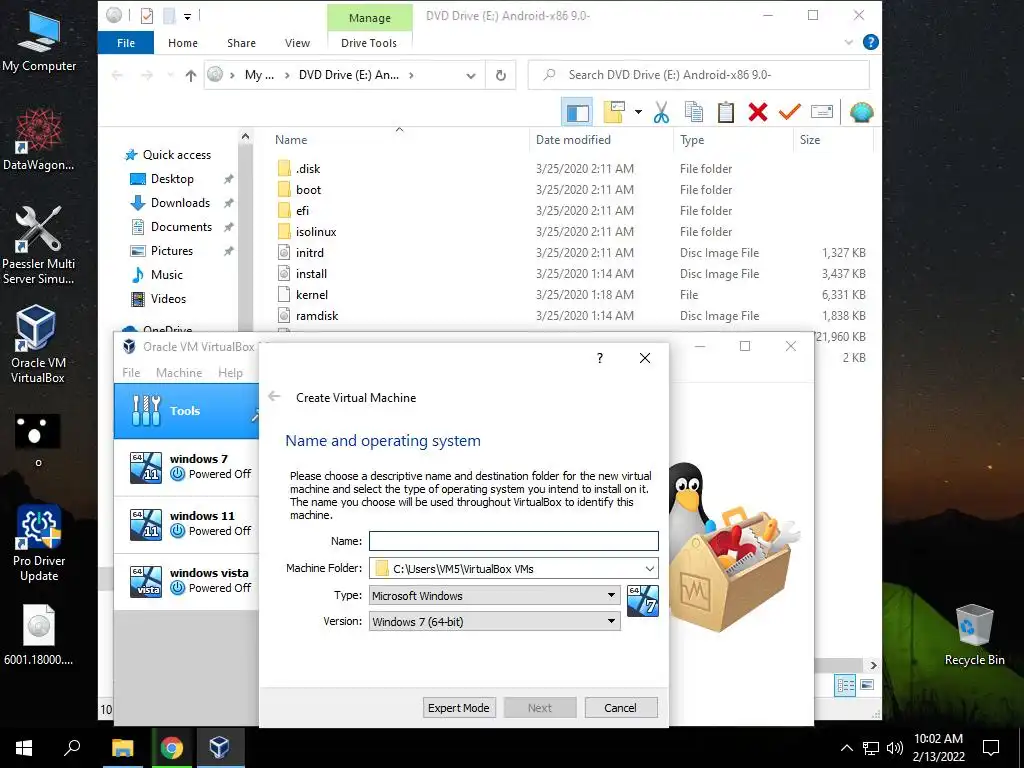Select the windows 7 virtual machine
This screenshot has height=768, width=1024.
187,467
